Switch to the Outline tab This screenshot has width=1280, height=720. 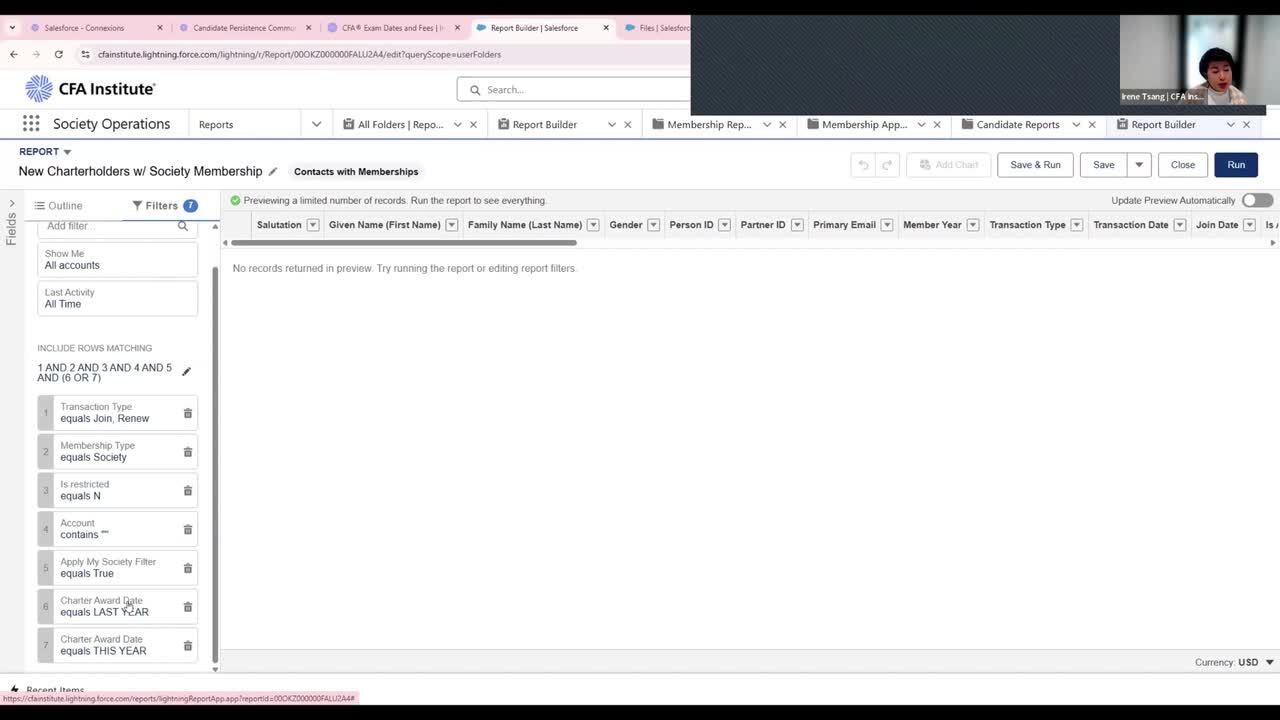click(58, 206)
